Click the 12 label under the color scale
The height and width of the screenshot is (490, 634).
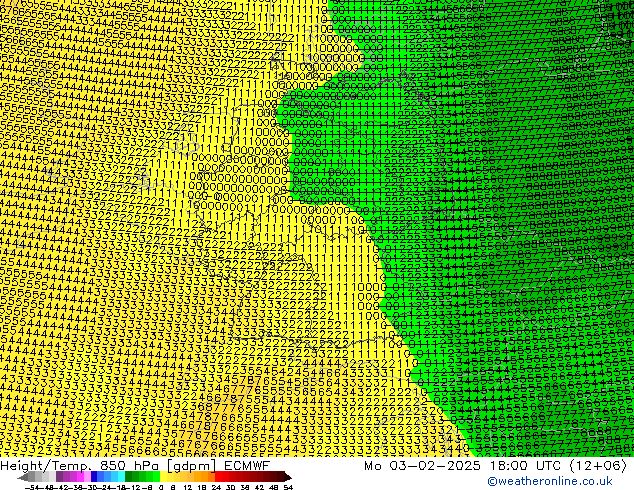[x=188, y=488]
